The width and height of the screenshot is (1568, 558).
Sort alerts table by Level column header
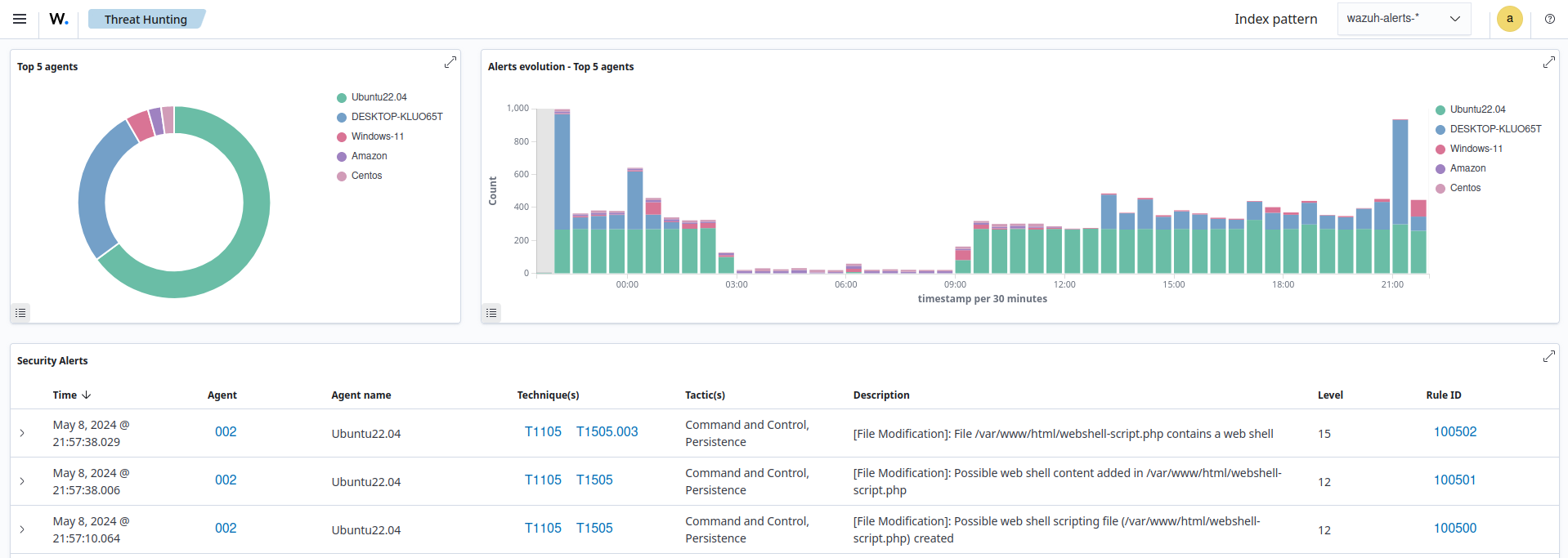coord(1329,395)
